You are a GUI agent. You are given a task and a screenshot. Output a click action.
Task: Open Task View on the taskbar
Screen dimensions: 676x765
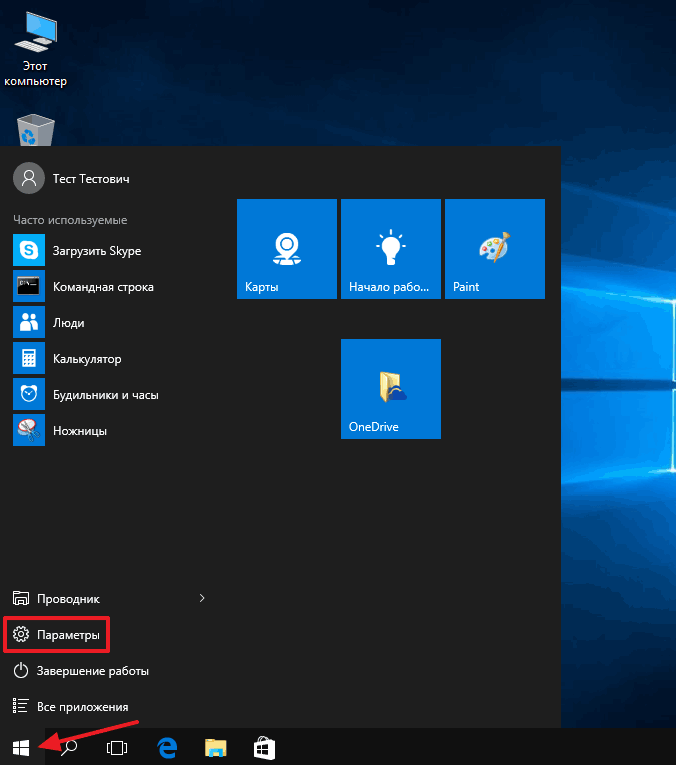click(x=117, y=747)
